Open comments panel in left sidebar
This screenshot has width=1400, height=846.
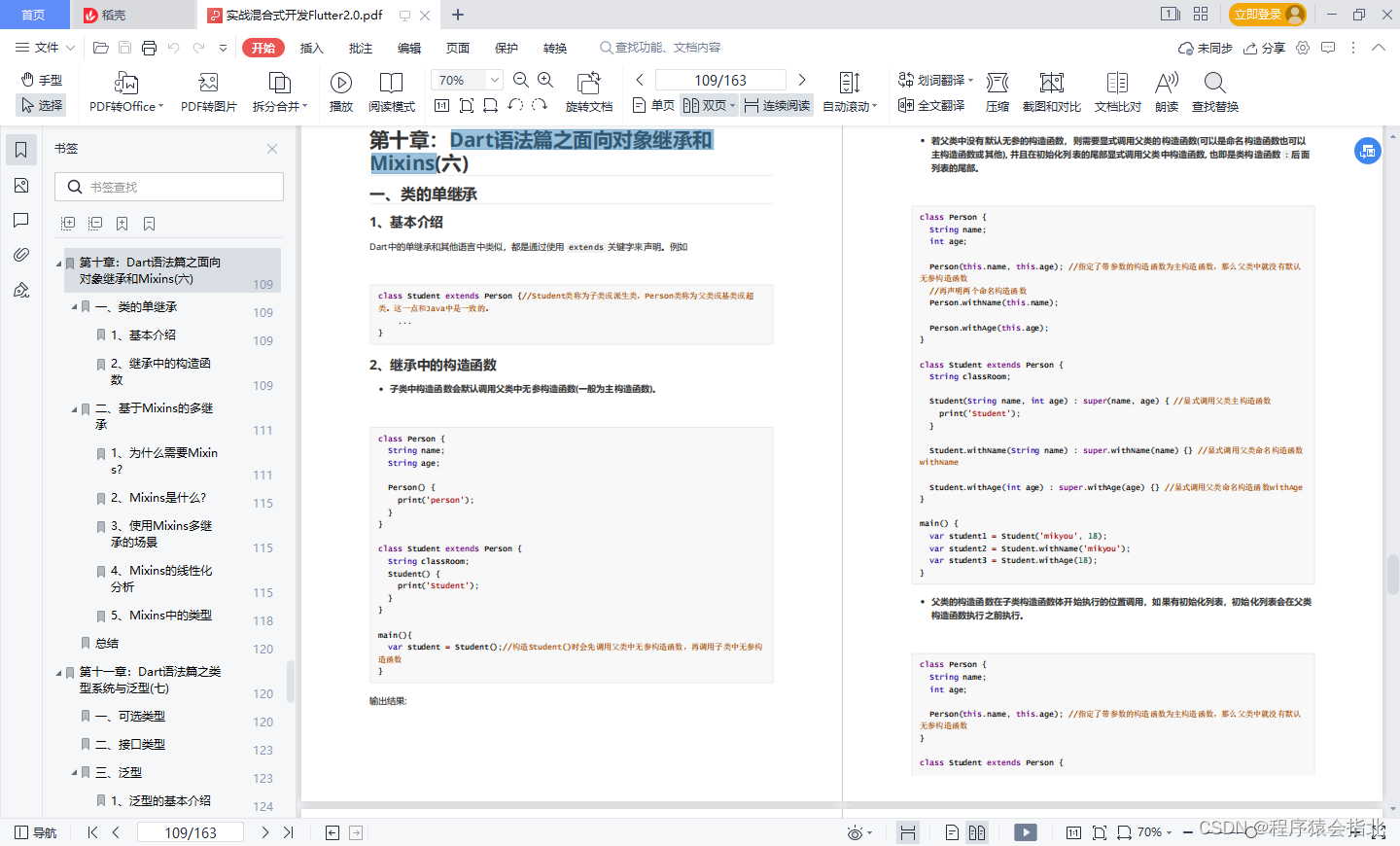[x=21, y=220]
